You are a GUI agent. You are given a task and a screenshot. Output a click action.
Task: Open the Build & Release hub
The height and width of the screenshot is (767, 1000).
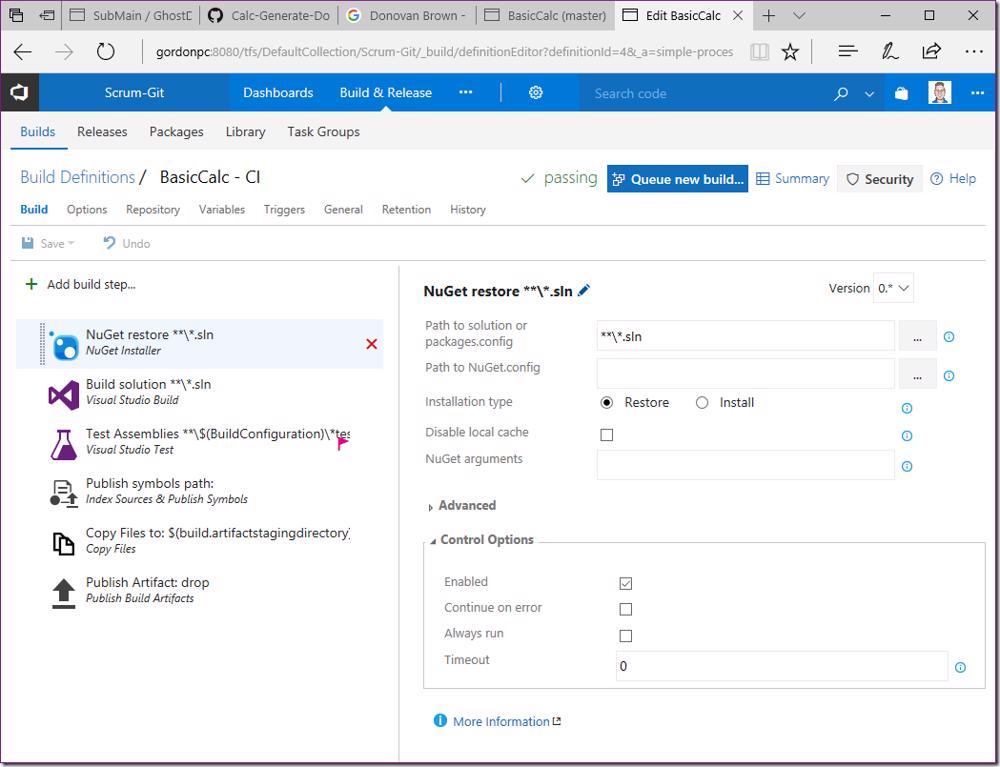385,93
